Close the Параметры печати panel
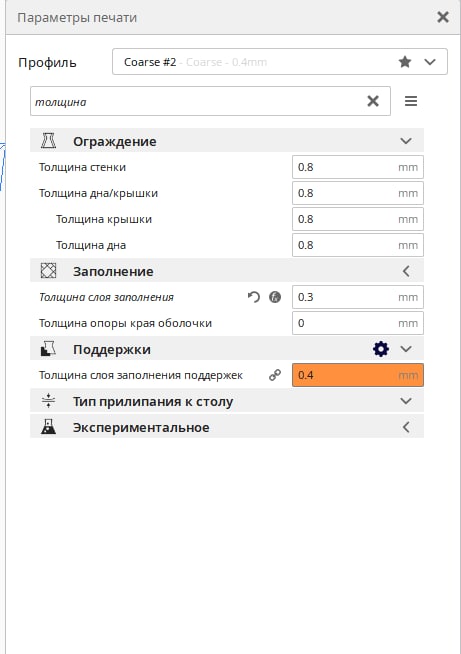Viewport: 461px width, 654px height. (x=443, y=17)
